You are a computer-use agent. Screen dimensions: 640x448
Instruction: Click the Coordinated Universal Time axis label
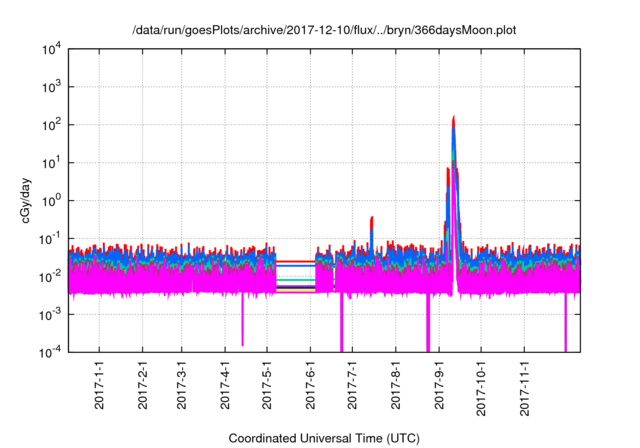pos(323,438)
